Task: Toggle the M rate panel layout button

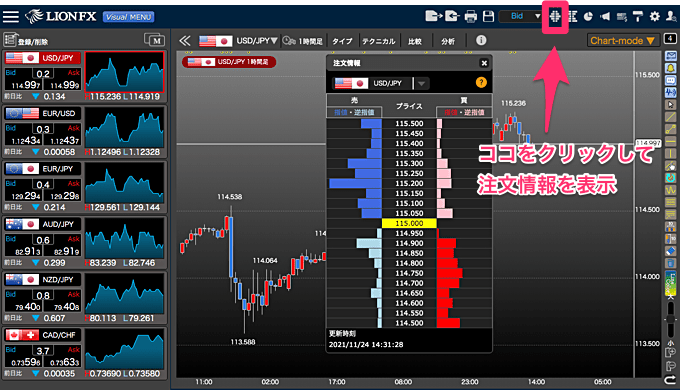Action: [154, 40]
